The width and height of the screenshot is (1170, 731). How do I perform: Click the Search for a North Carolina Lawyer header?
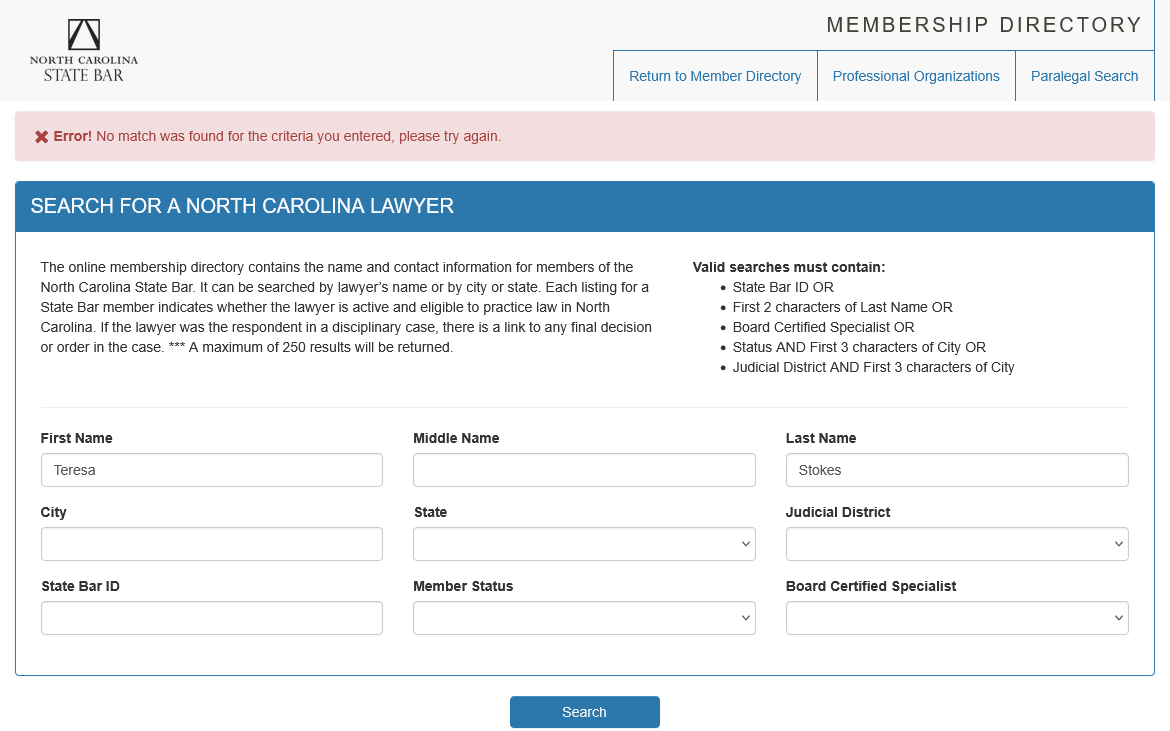242,207
